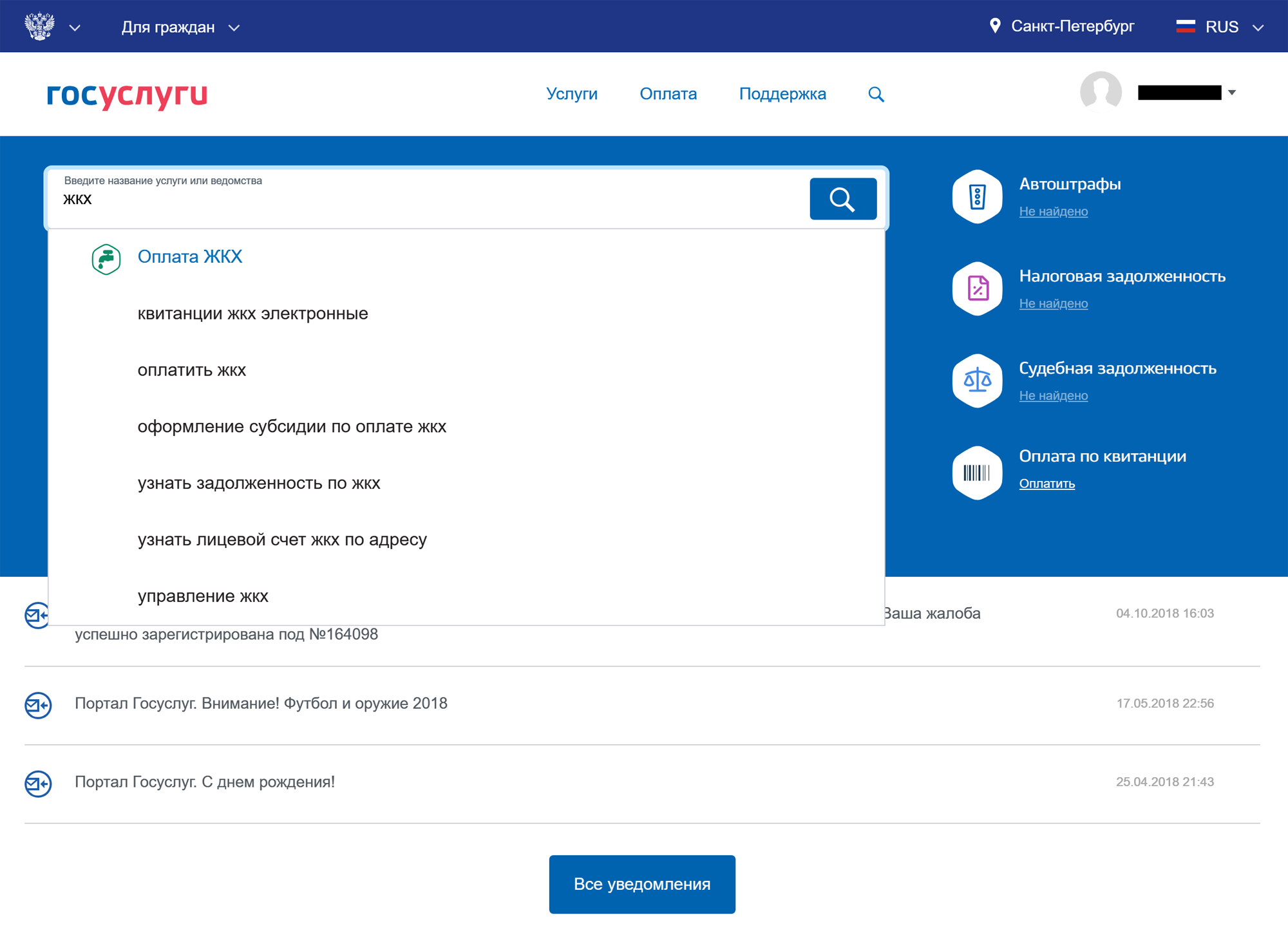The height and width of the screenshot is (951, 1288).
Task: Click the 'Оплатить' link
Action: pyautogui.click(x=1046, y=484)
